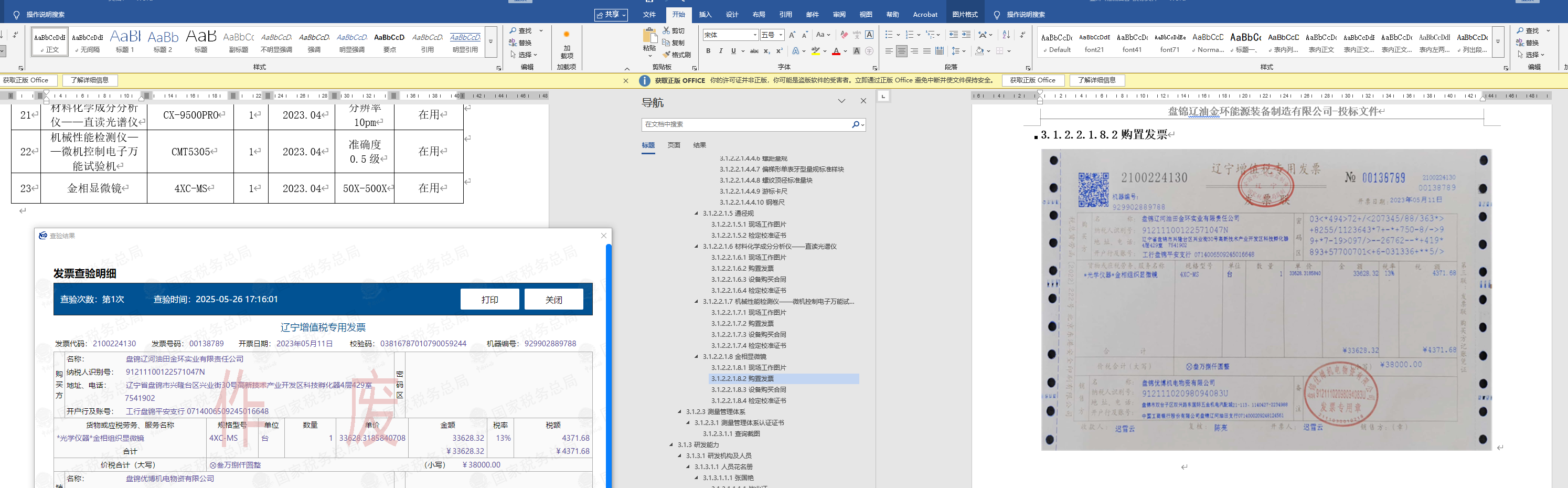Click the 在文档中搜索 navigation search field

tap(745, 124)
